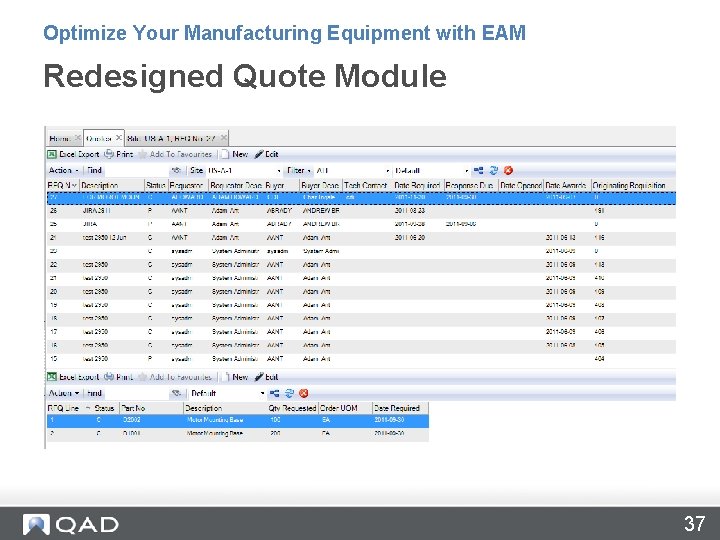Click blue layout icon in RFQ Line filter bar

[x=274, y=394]
